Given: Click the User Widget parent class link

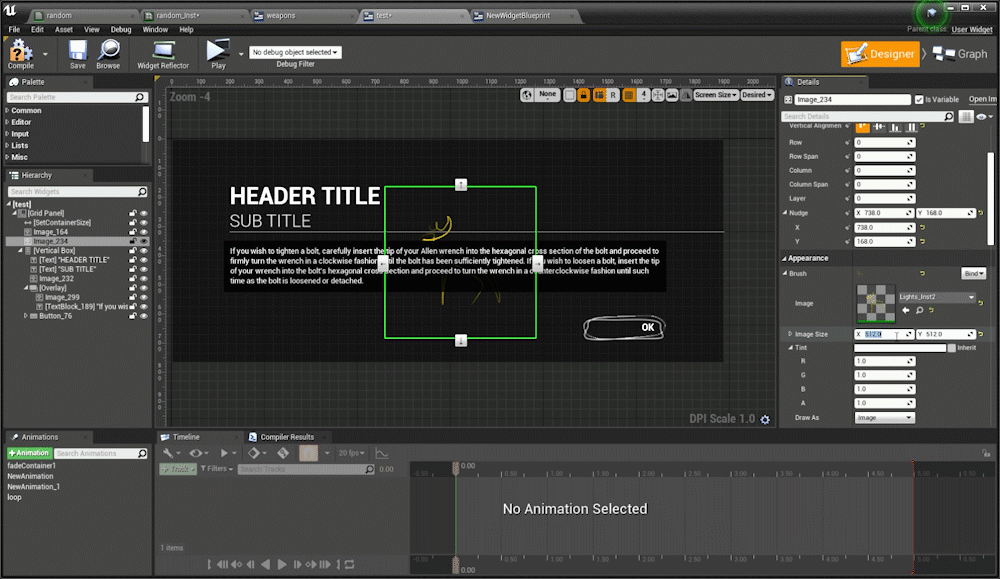Looking at the screenshot, I should tap(972, 29).
